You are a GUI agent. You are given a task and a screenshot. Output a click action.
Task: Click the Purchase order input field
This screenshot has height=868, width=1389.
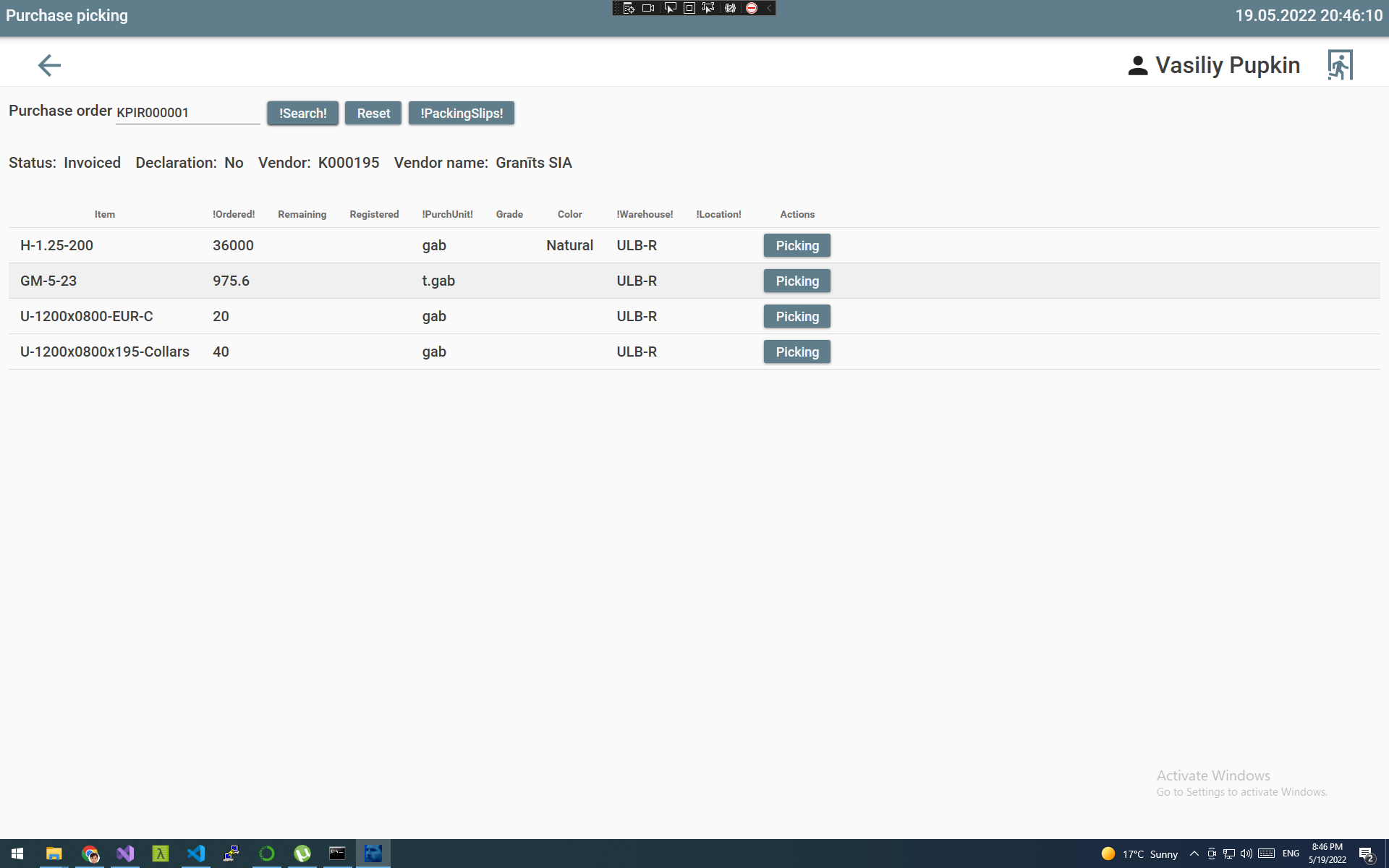(x=187, y=112)
